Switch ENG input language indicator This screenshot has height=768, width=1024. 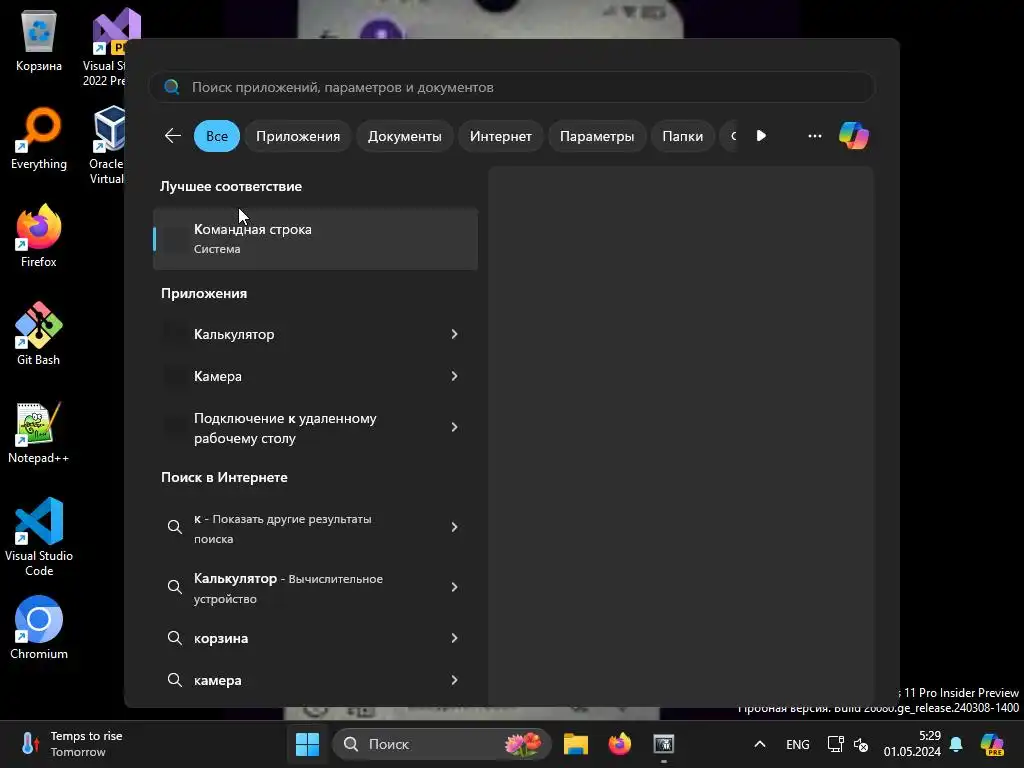click(797, 744)
